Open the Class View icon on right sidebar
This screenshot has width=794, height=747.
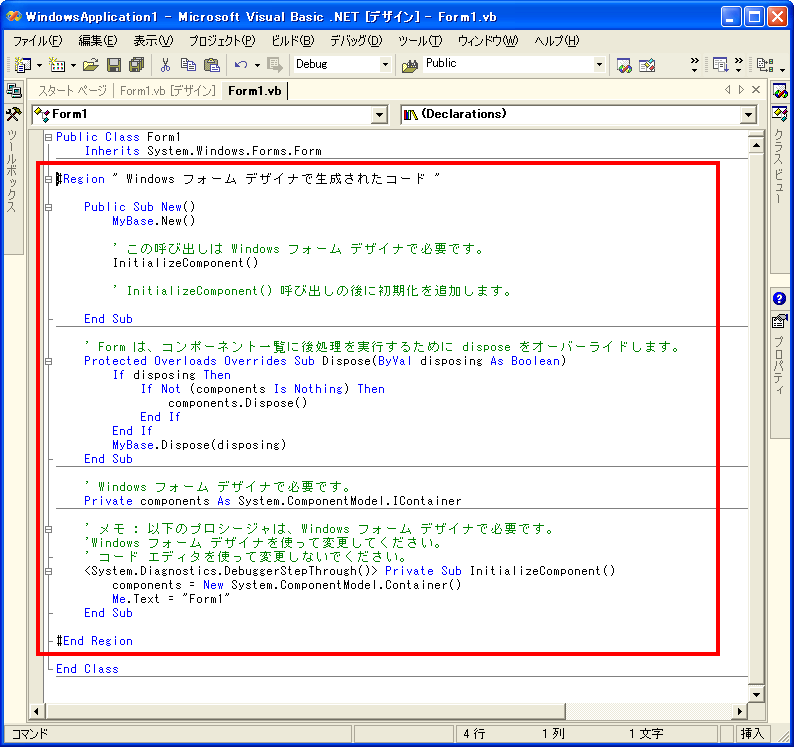pyautogui.click(x=780, y=91)
